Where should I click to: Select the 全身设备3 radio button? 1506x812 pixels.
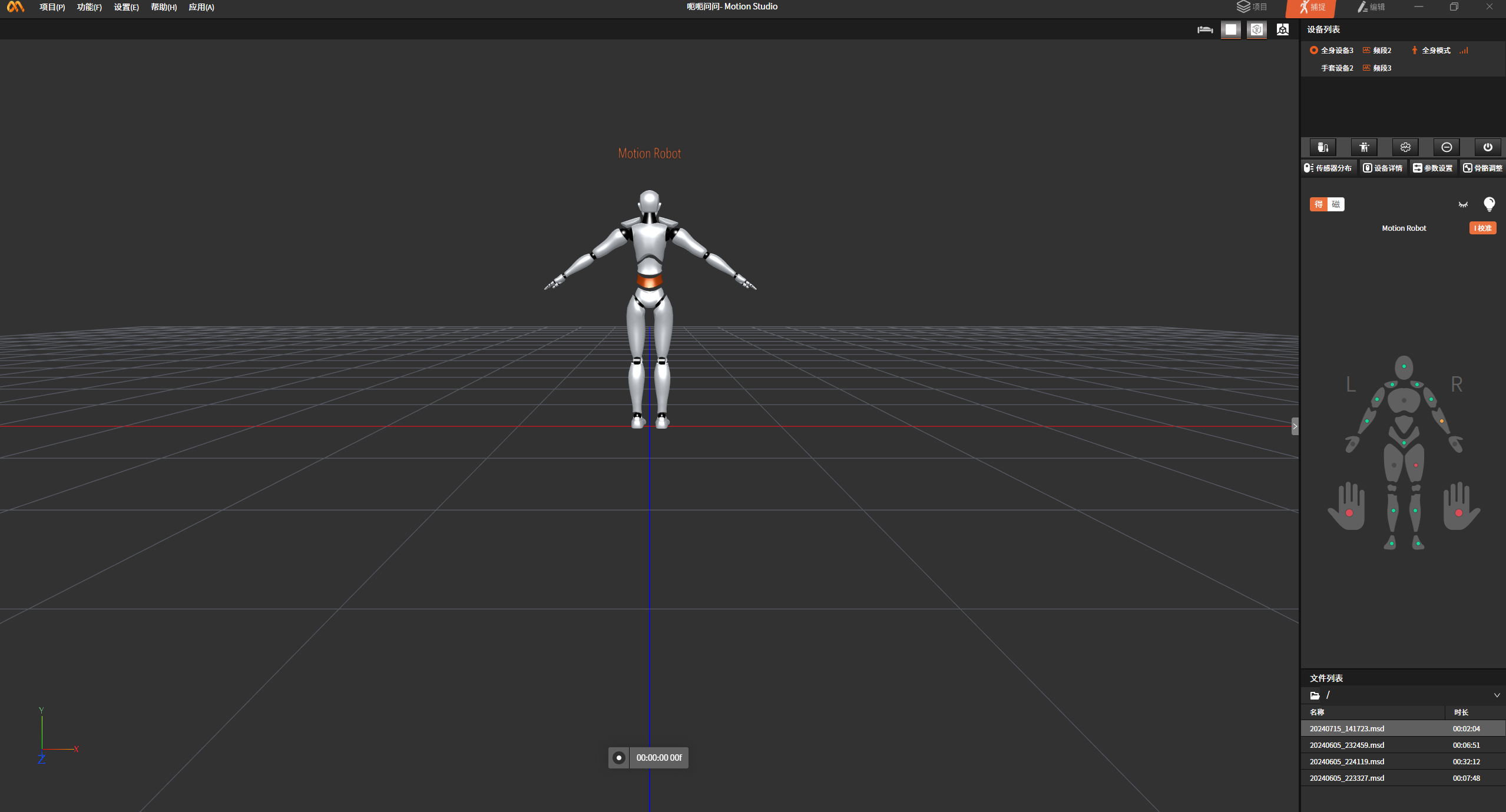1313,51
